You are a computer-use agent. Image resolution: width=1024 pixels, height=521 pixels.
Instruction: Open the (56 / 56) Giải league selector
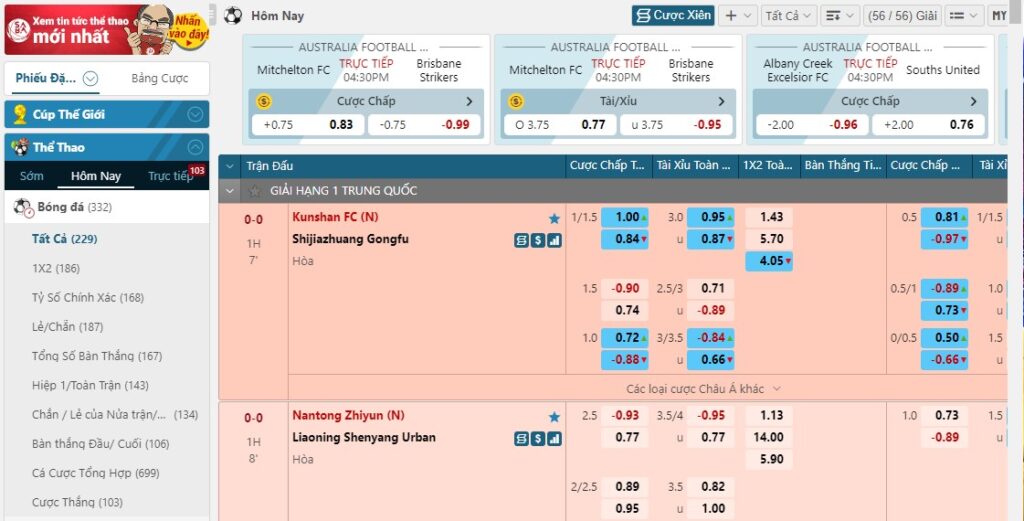pos(902,15)
